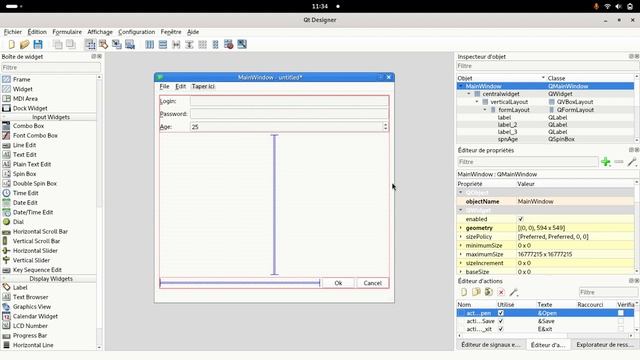Viewport: 640px width, 360px height.
Task: Click the action editor Filtre field
Action: [x=608, y=292]
